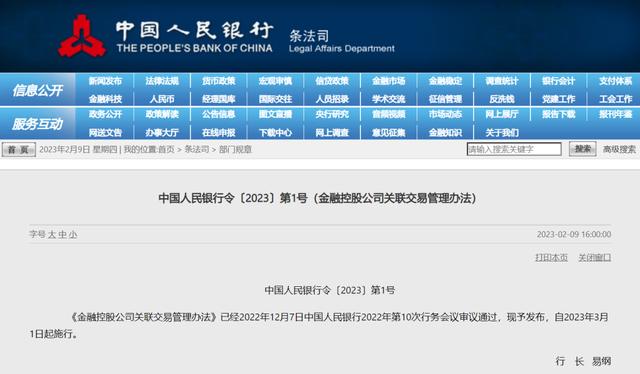Click the People's Bank of China red logo
Viewport: 640px width, 374px height.
coord(82,36)
